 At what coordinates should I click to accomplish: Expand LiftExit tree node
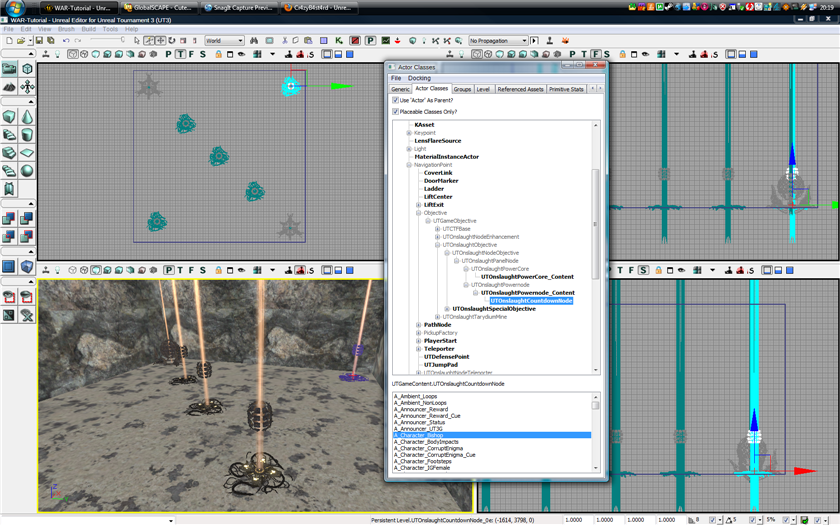click(418, 205)
